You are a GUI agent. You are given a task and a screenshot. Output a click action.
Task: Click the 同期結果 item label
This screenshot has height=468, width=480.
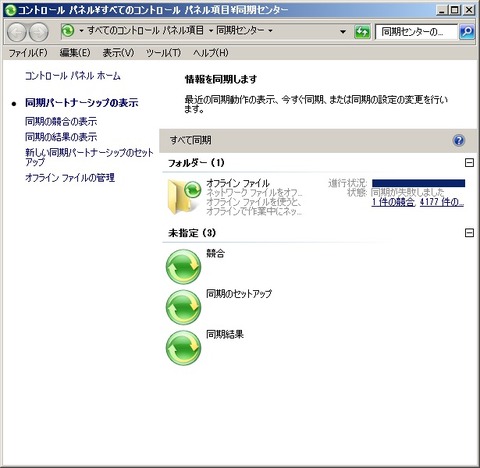tap(225, 334)
